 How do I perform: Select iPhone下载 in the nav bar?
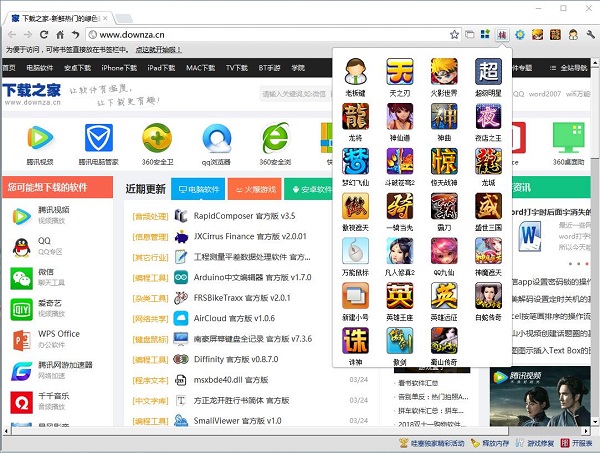click(119, 68)
